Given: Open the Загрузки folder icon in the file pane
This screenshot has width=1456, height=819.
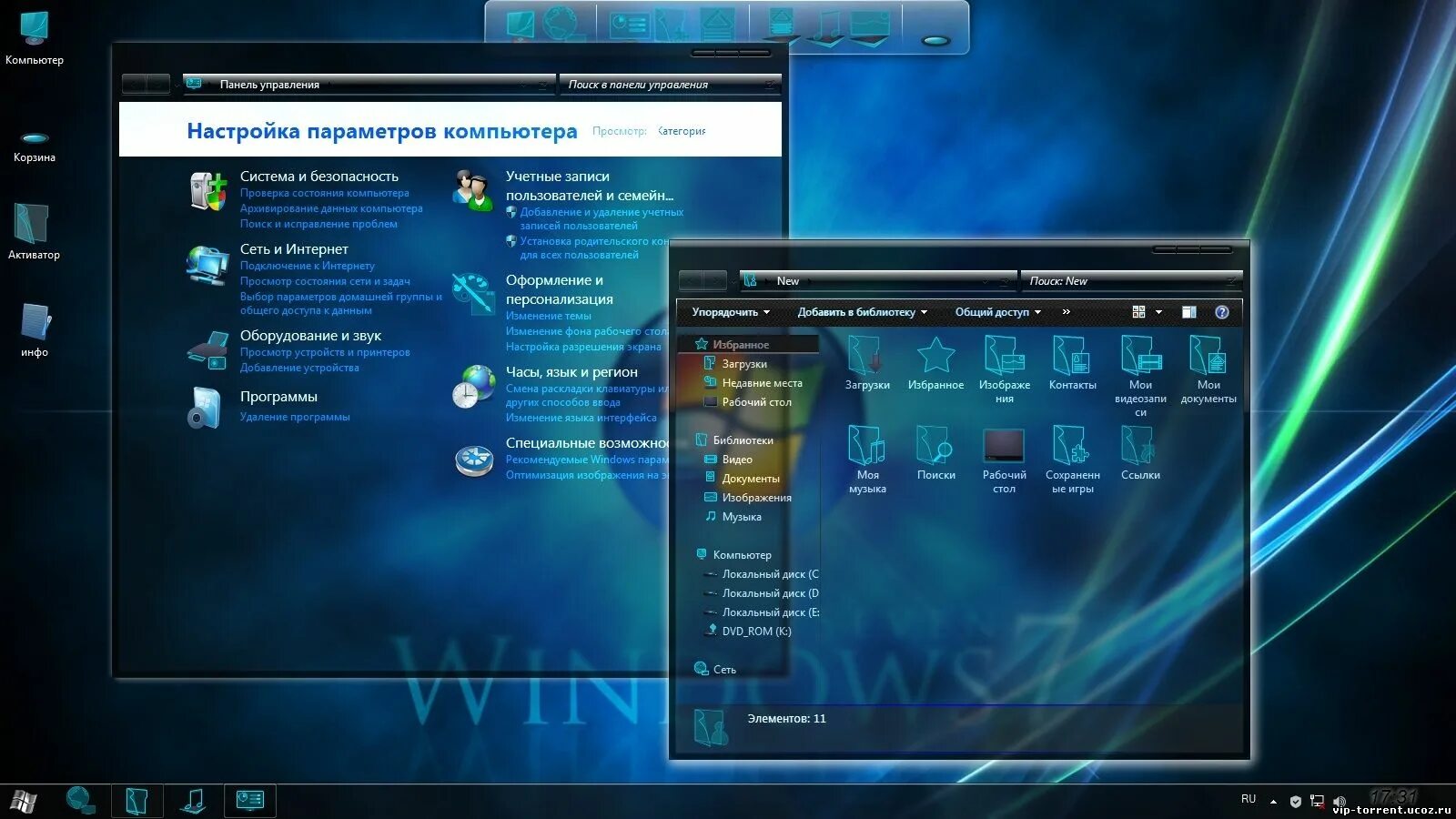Looking at the screenshot, I should pyautogui.click(x=865, y=356).
